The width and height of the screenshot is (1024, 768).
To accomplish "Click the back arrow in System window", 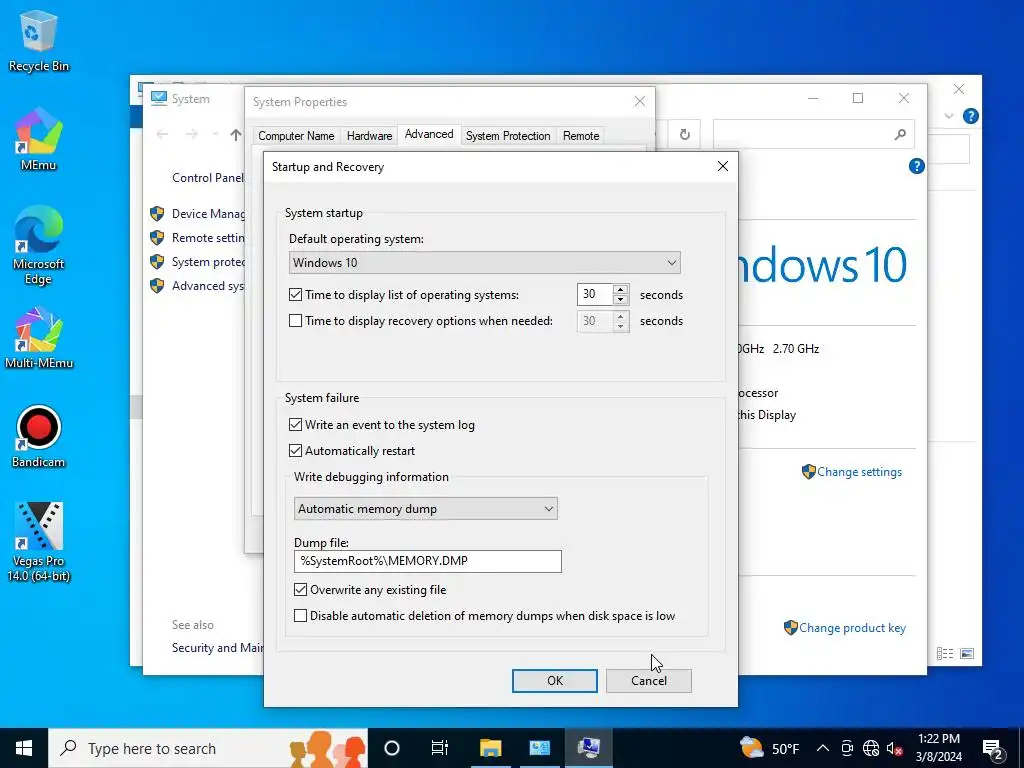I will (163, 135).
